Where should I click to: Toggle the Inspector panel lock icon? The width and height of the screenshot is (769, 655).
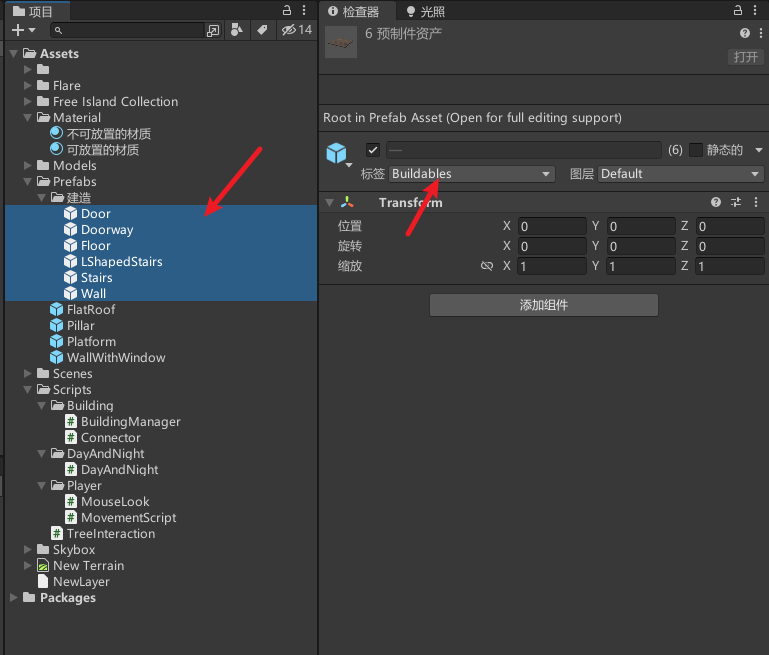(738, 10)
